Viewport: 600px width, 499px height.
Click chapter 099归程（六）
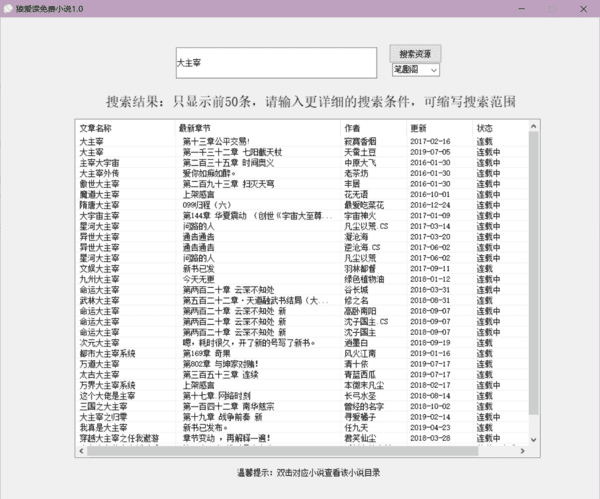[x=207, y=205]
